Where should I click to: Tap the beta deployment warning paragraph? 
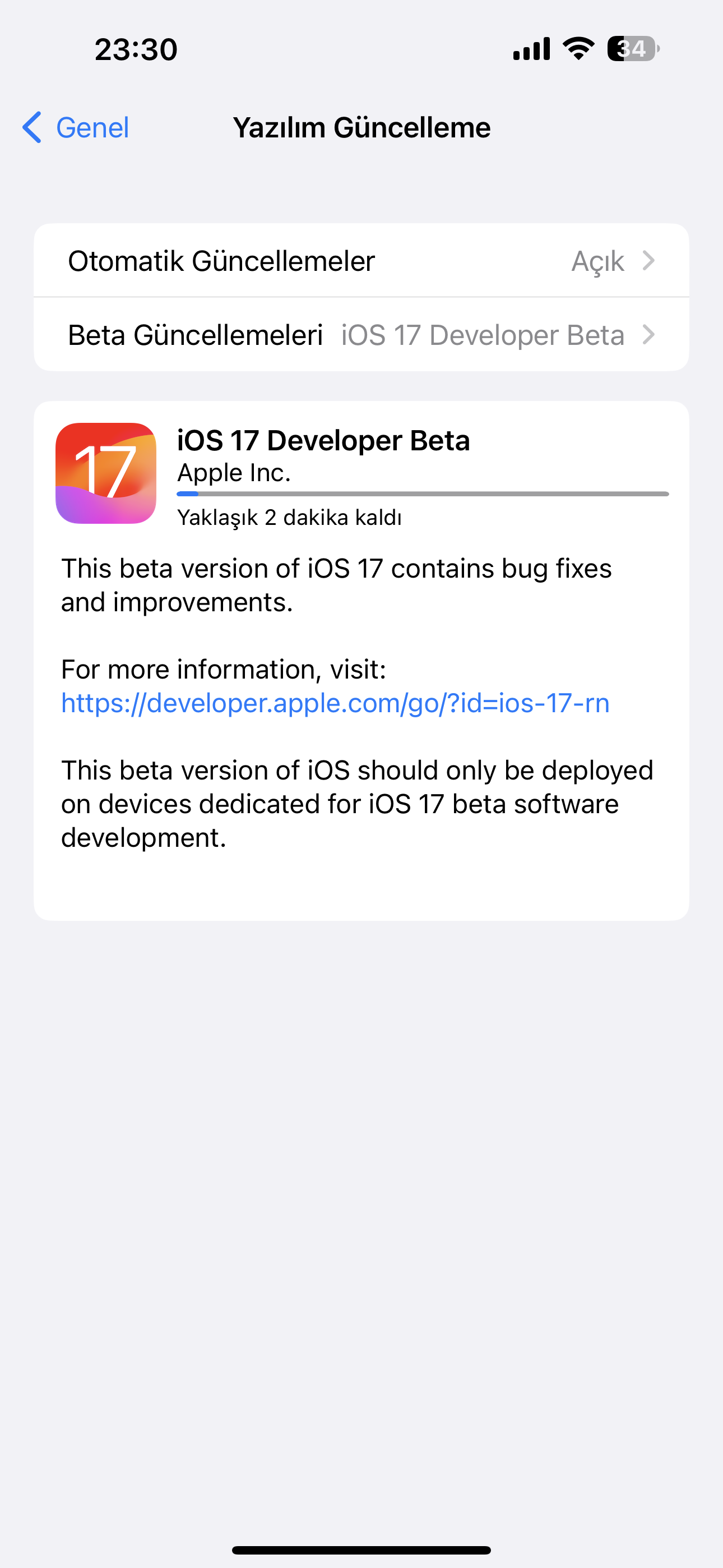[x=357, y=804]
